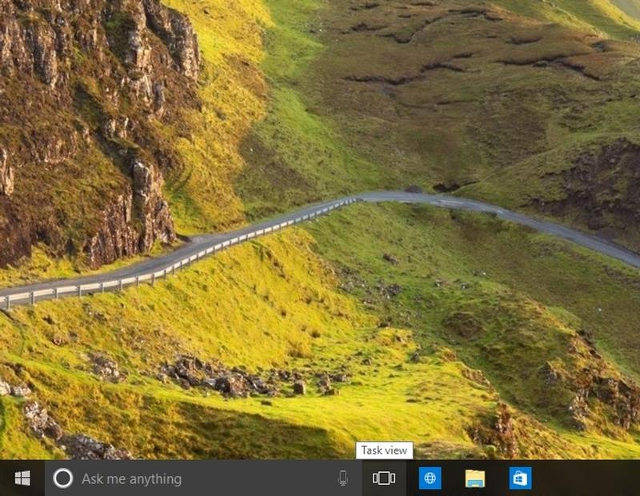Open File Explorer from the taskbar
This screenshot has width=640, height=496.
tap(475, 478)
